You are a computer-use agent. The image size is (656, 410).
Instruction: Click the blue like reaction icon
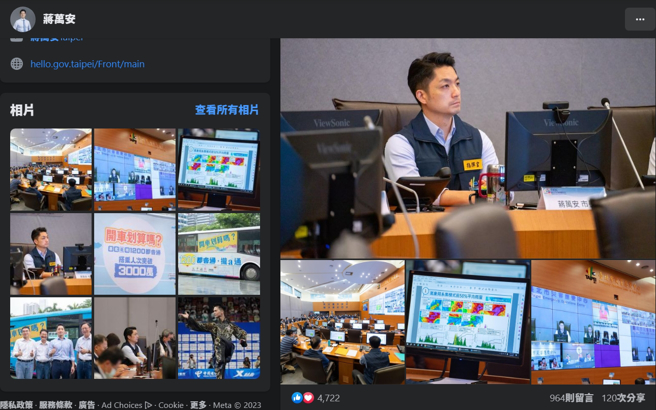(x=297, y=397)
